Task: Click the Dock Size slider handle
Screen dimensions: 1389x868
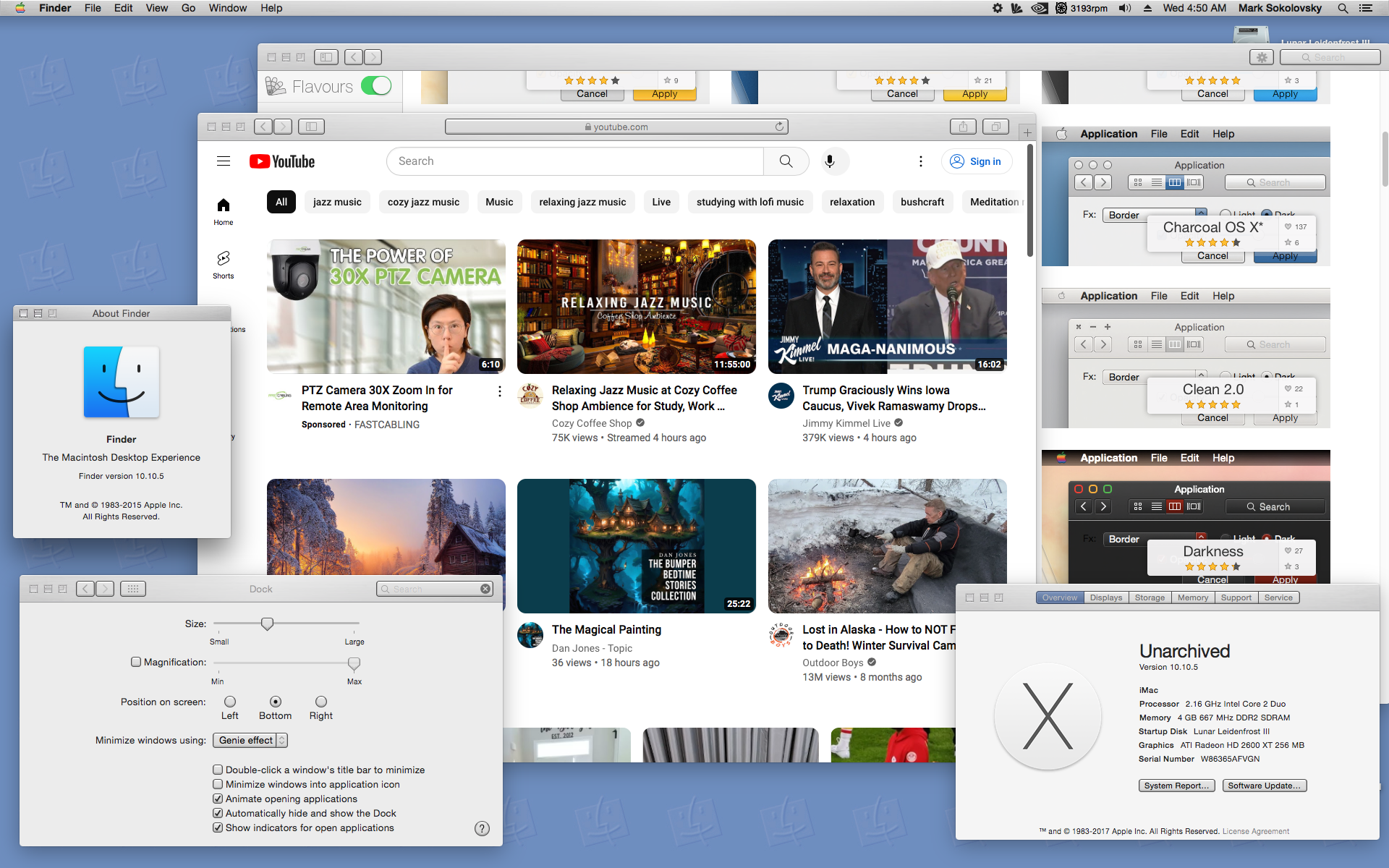Action: pyautogui.click(x=267, y=624)
